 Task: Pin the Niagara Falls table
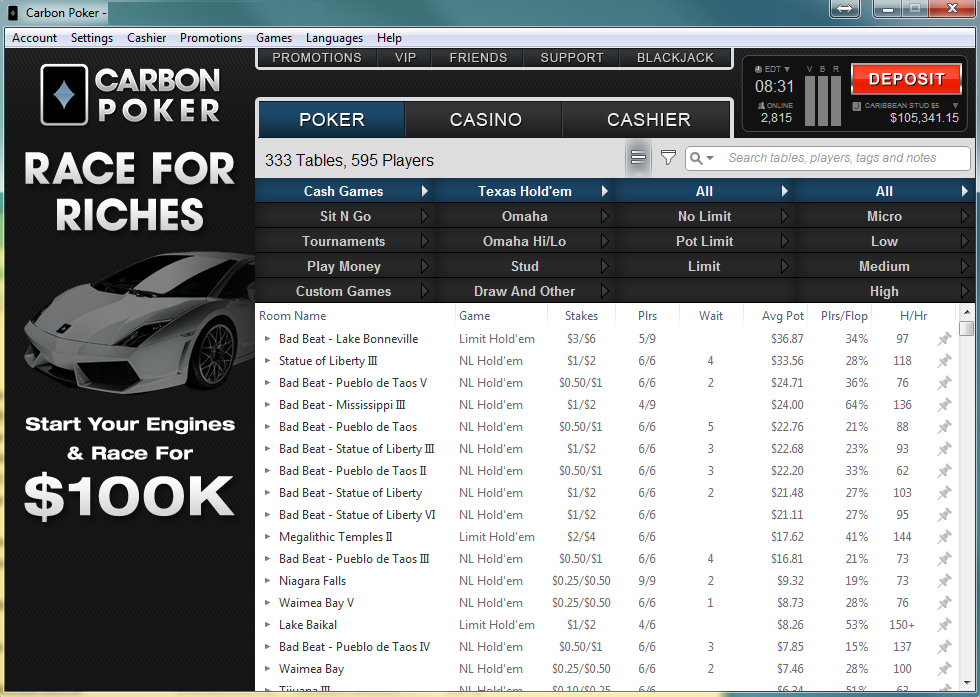944,581
